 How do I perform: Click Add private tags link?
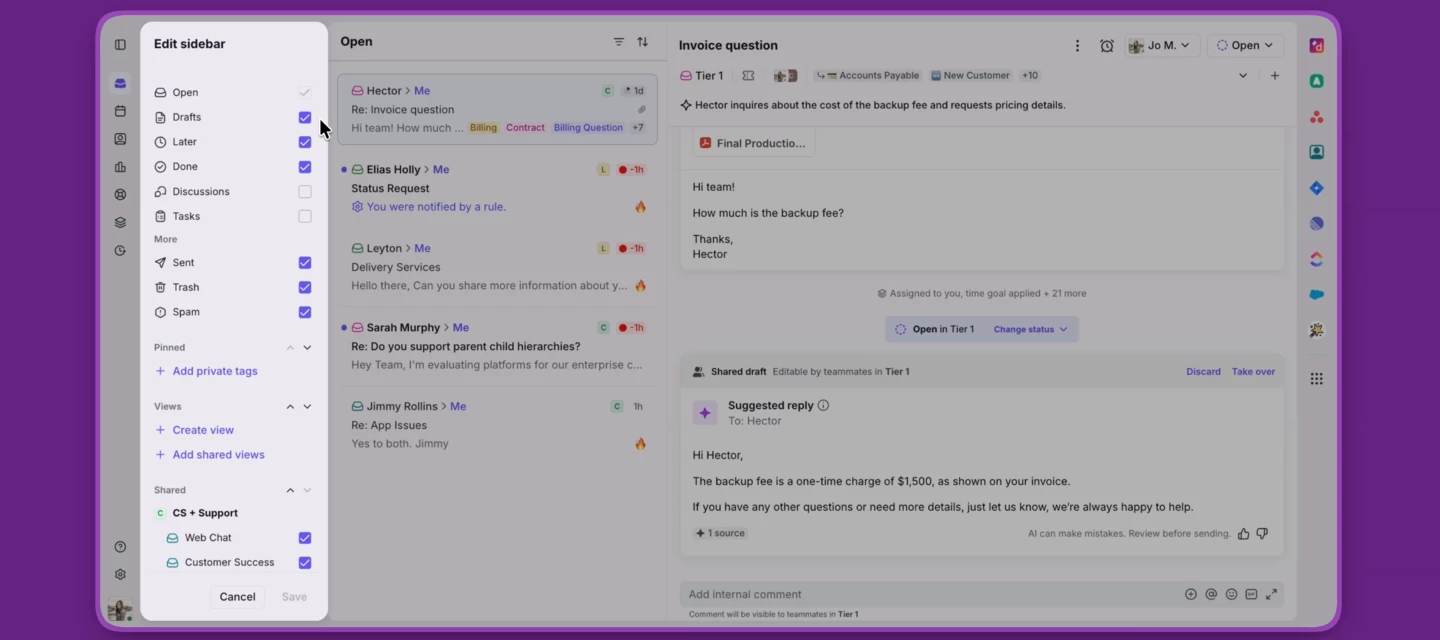[x=206, y=371]
